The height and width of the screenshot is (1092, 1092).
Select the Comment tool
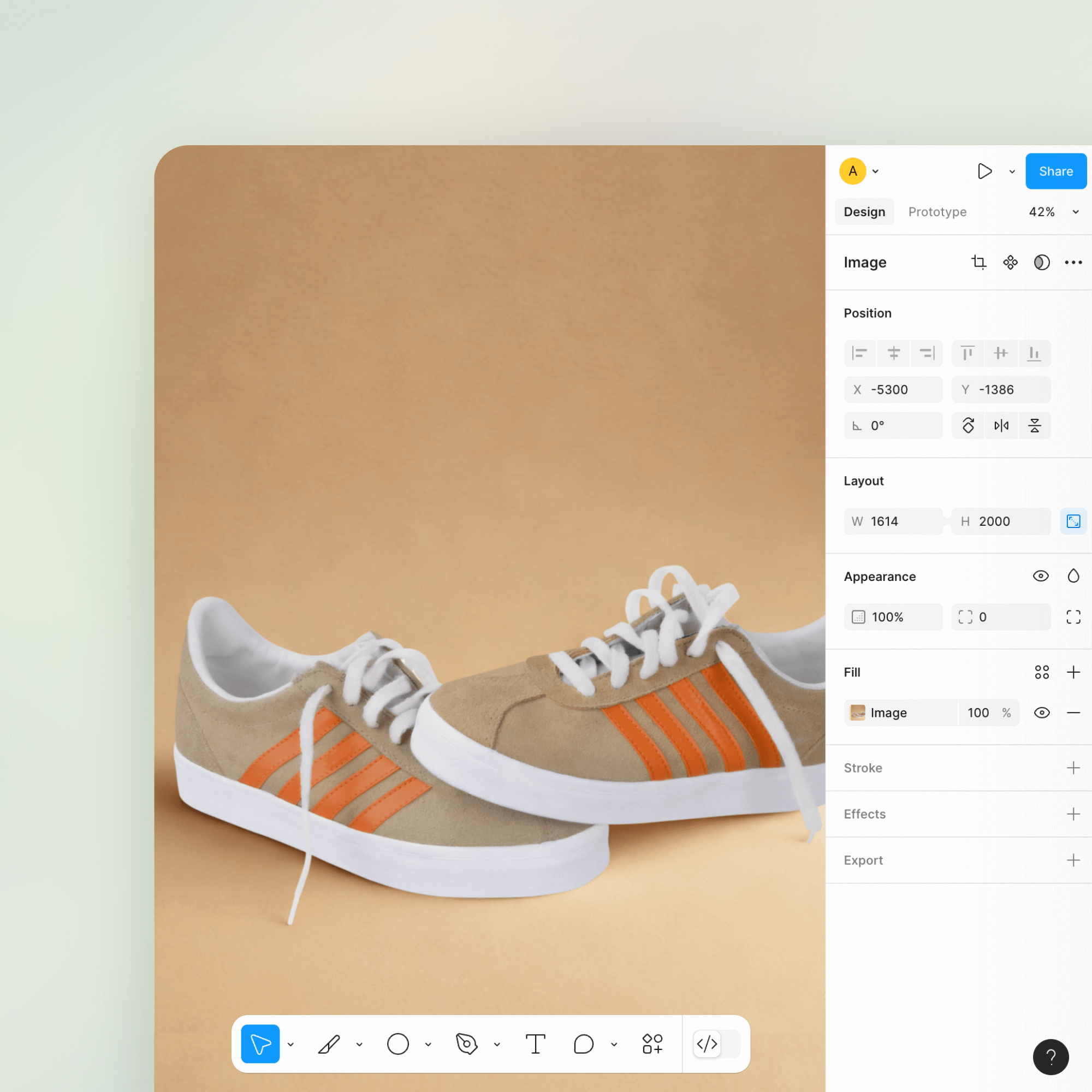[x=583, y=1044]
